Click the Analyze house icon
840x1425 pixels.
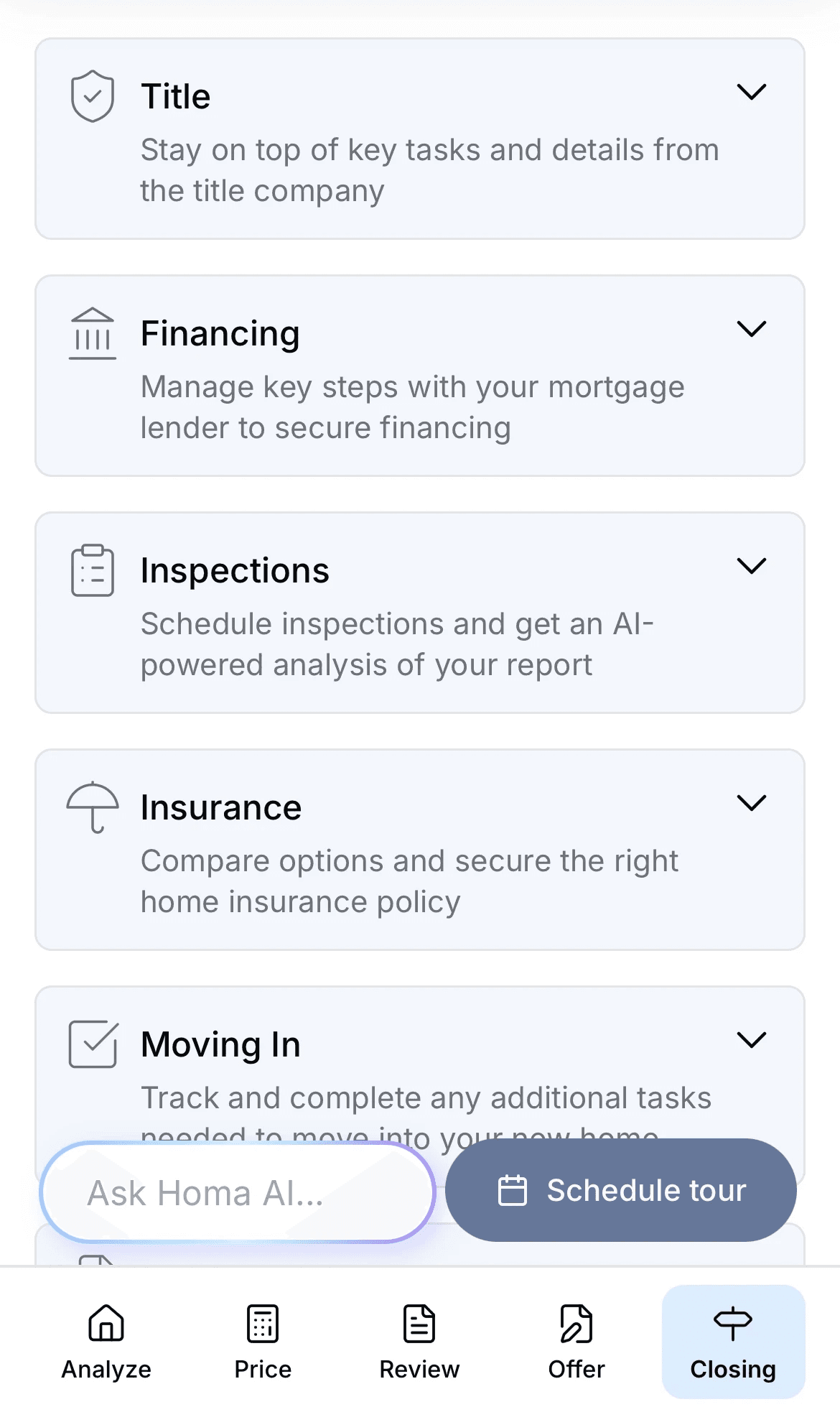(x=106, y=1323)
